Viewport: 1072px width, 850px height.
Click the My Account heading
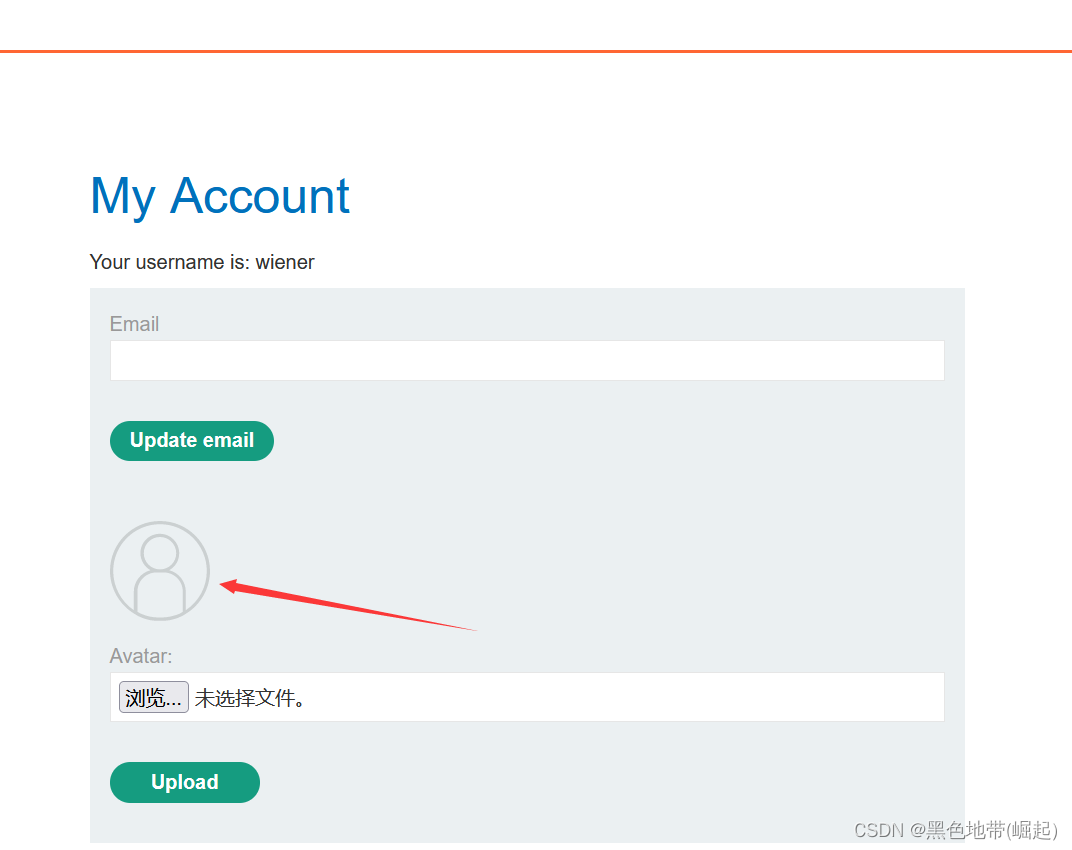point(219,196)
